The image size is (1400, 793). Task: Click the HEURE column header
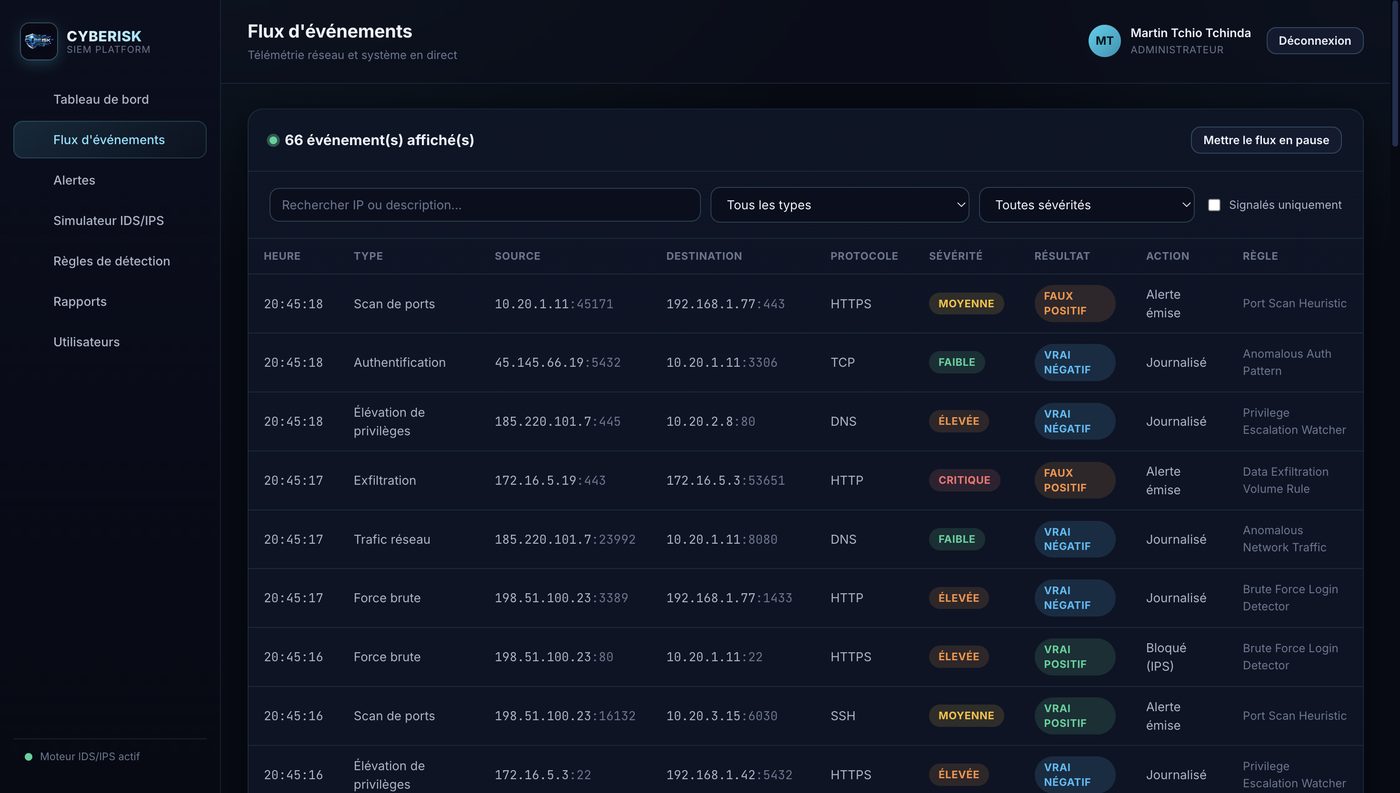click(282, 256)
